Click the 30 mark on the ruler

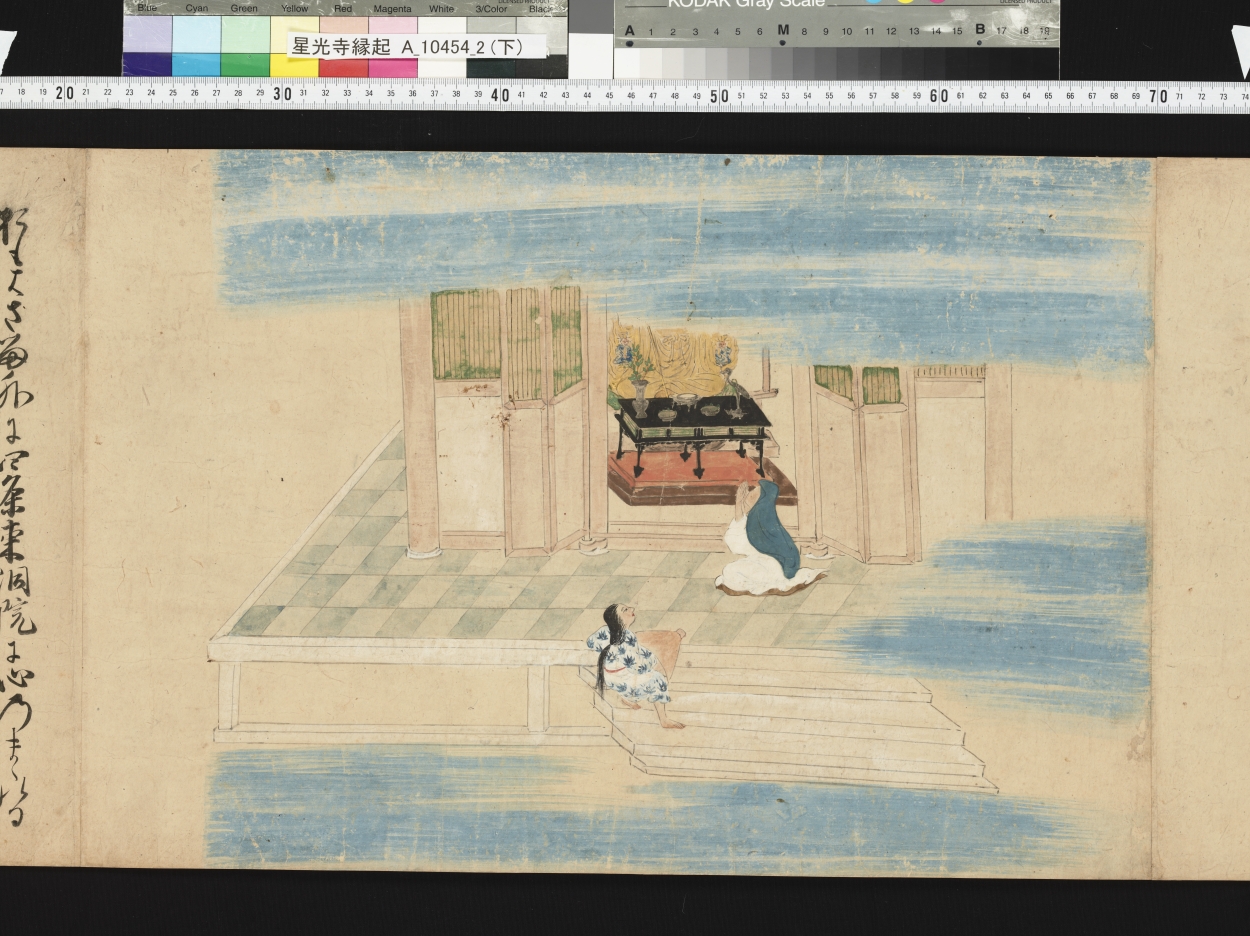click(283, 94)
